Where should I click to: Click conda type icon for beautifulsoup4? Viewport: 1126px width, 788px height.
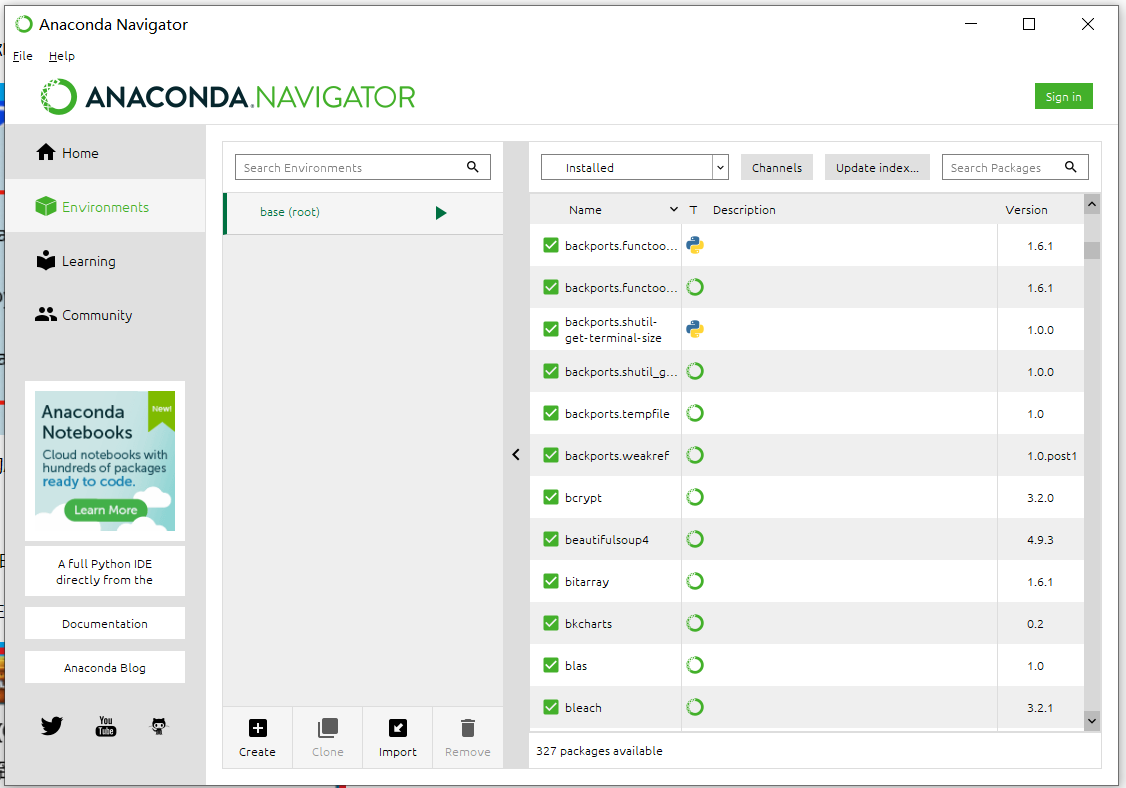coord(694,539)
